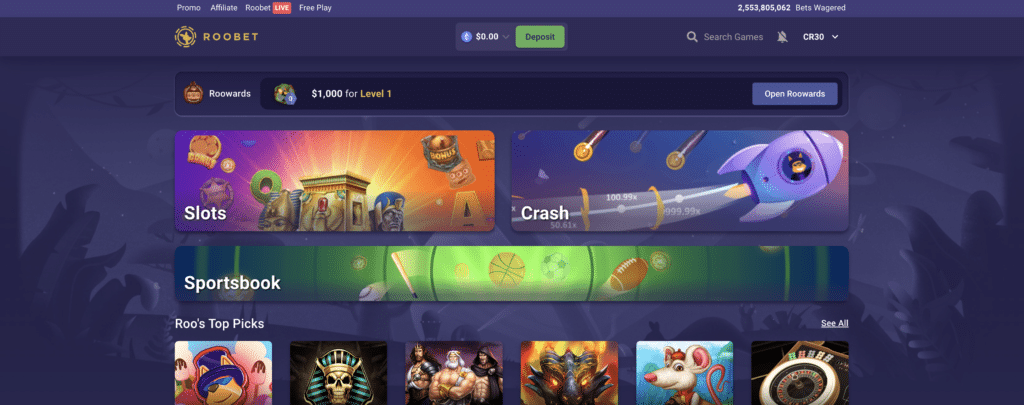The image size is (1024, 405).
Task: Click the search magnifier icon
Action: coord(692,37)
